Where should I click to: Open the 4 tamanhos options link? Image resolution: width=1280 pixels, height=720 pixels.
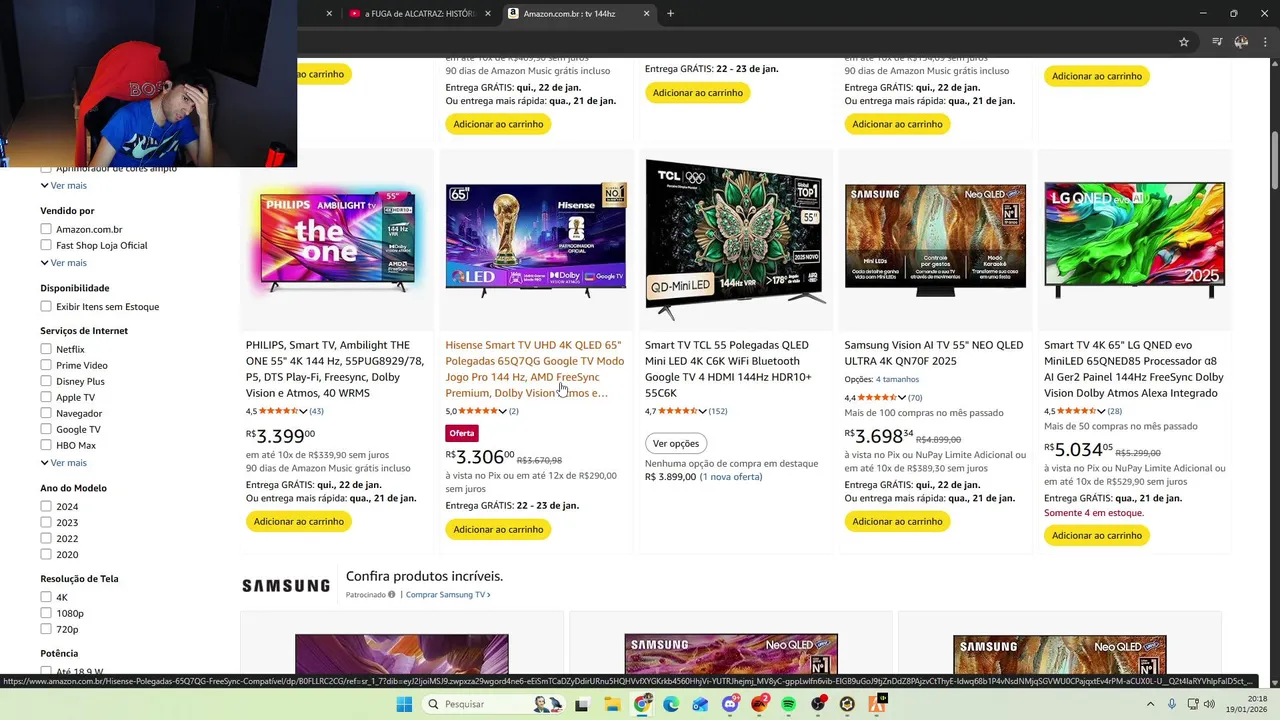[897, 379]
